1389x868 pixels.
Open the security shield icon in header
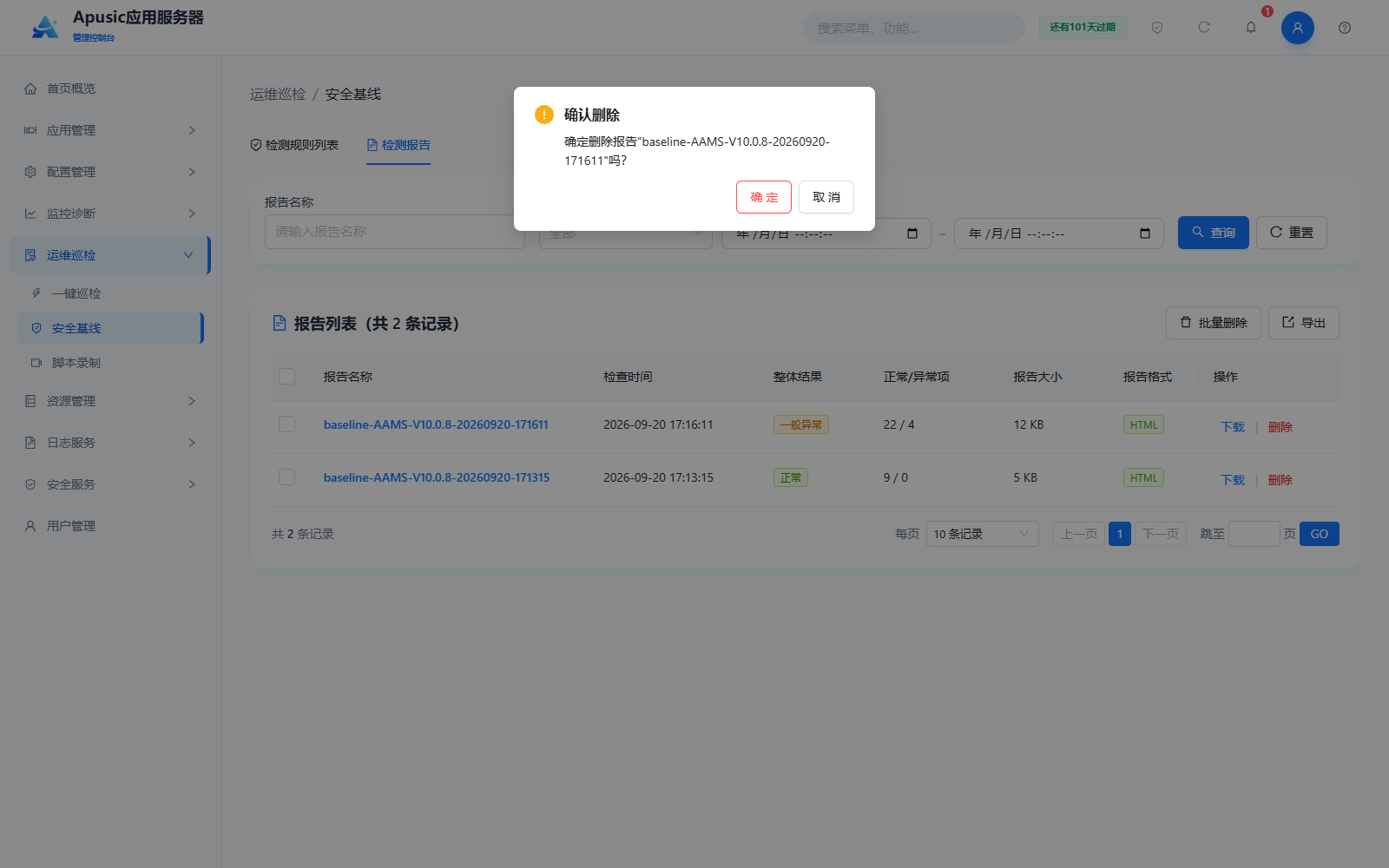pyautogui.click(x=1157, y=28)
